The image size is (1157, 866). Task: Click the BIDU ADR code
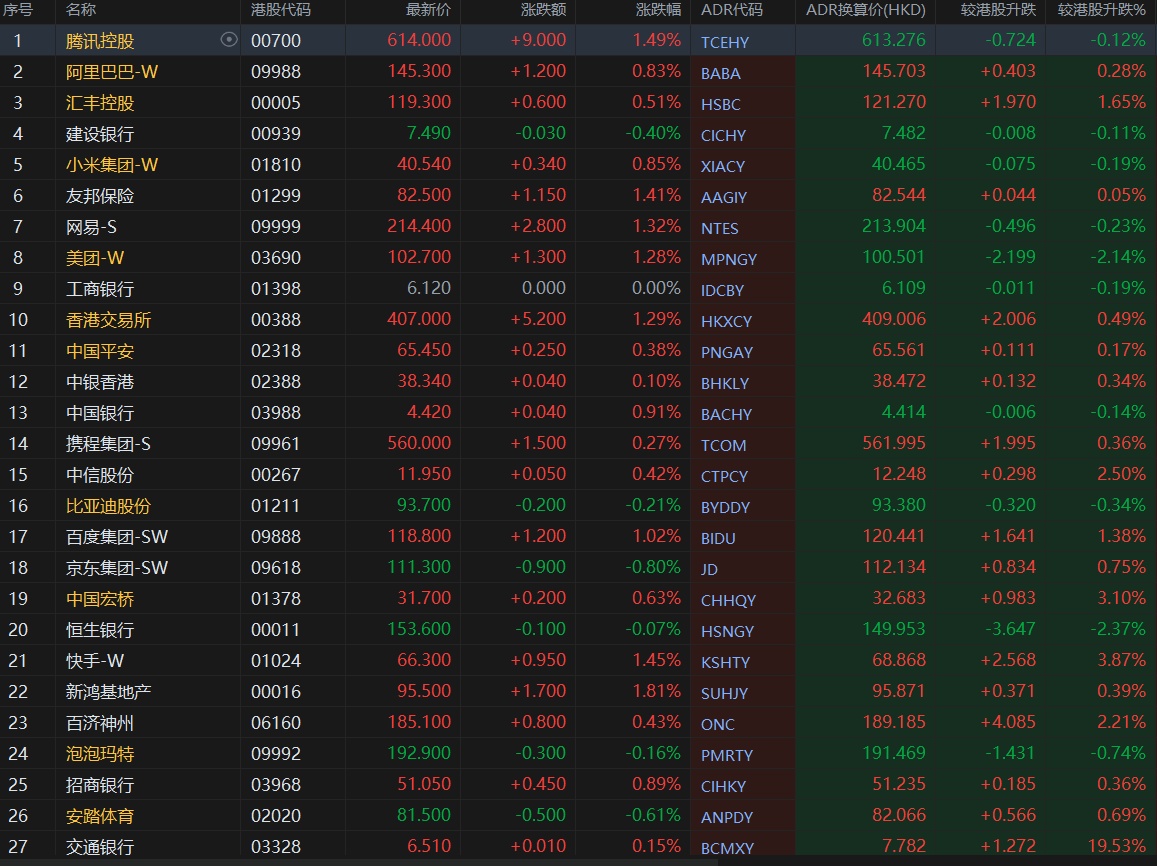point(718,538)
